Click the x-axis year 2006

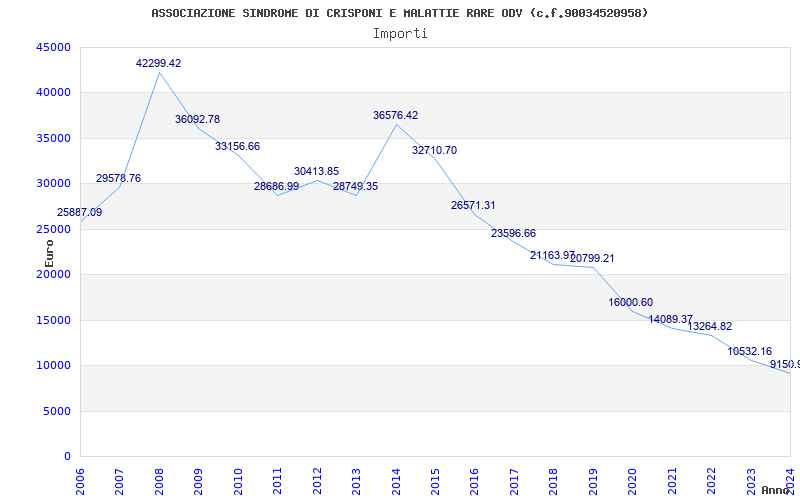80,481
